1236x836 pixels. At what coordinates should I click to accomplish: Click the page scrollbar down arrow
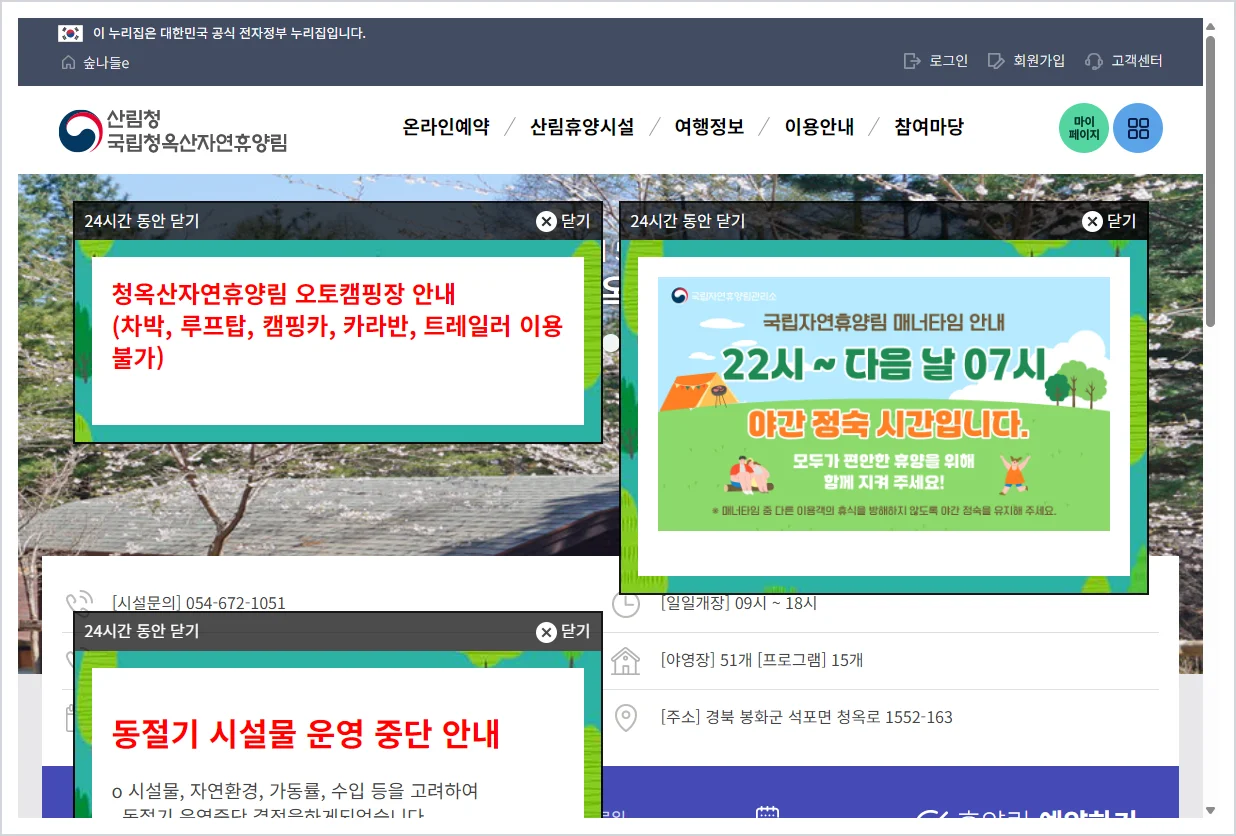pos(1210,810)
